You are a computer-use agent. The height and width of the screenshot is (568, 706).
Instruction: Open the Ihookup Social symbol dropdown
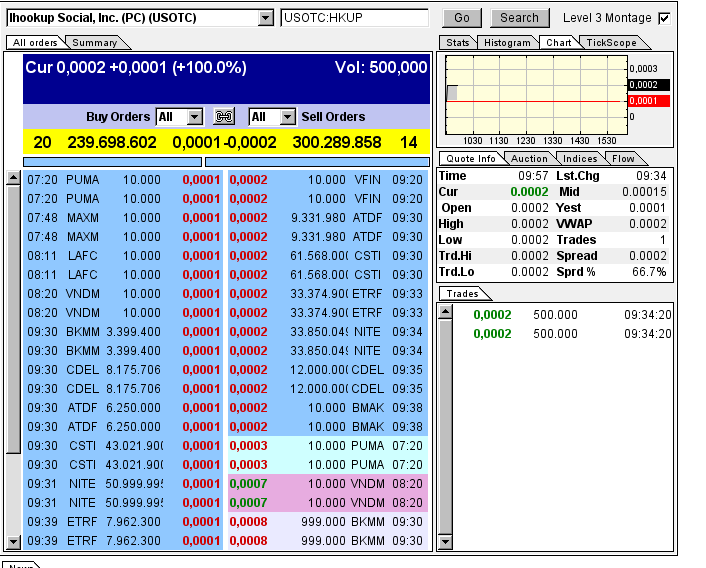click(265, 18)
